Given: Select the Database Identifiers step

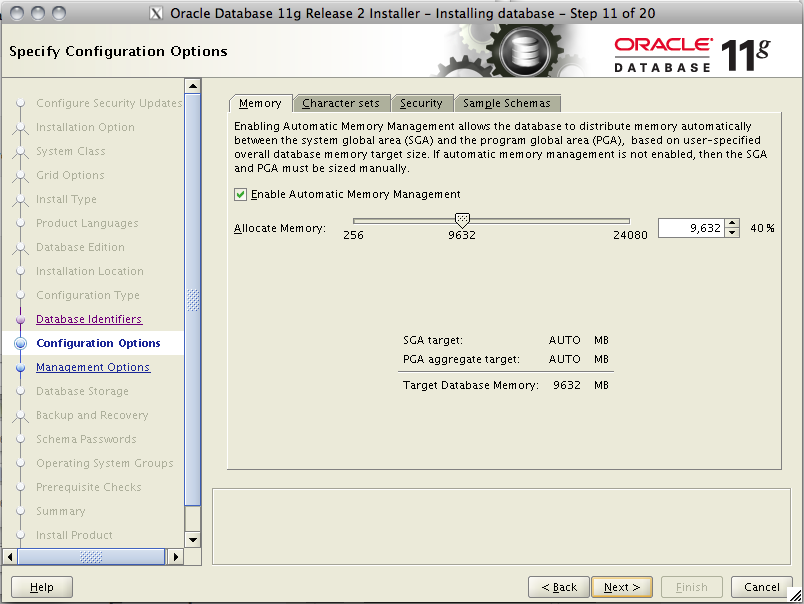Looking at the screenshot, I should (88, 319).
